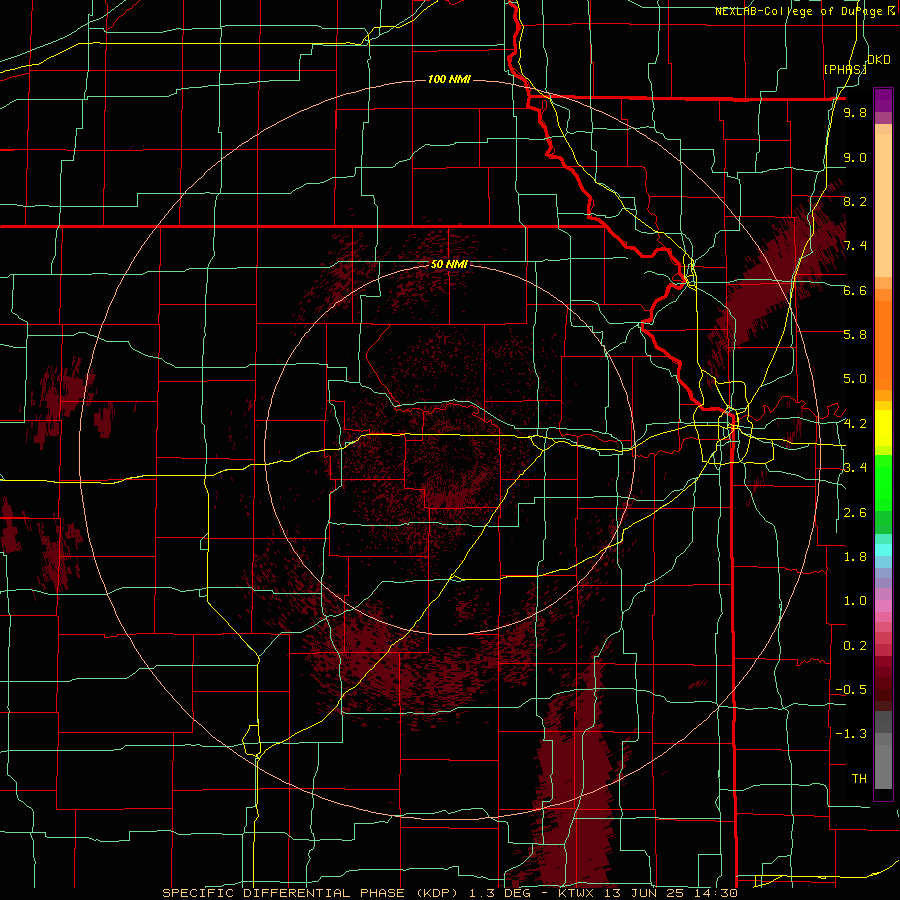The height and width of the screenshot is (900, 900).
Task: Click the yellow segment of the color bar
Action: pyautogui.click(x=883, y=428)
